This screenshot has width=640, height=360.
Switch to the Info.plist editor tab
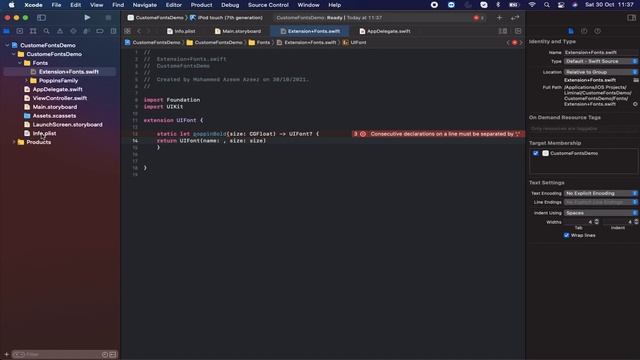(181, 31)
